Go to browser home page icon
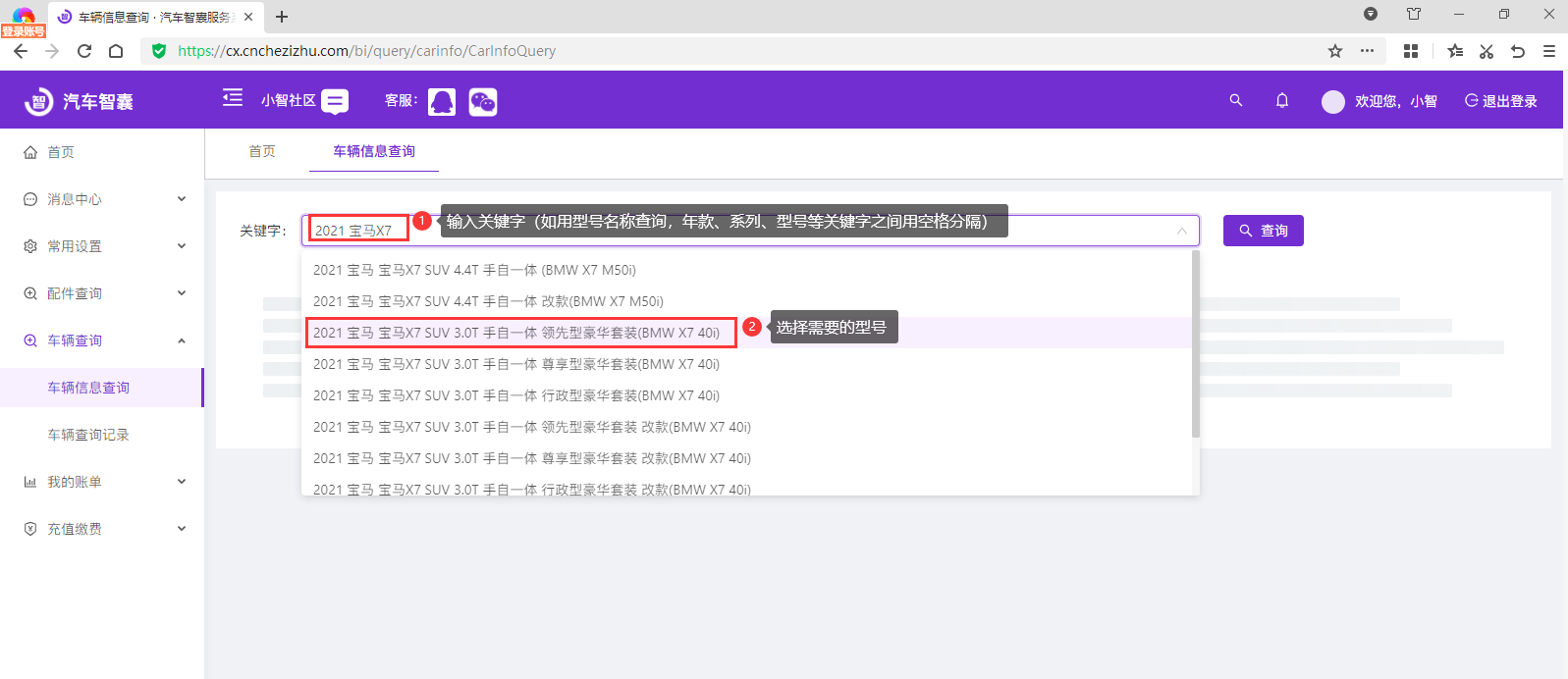Screen dimensions: 1568x679 click(116, 51)
